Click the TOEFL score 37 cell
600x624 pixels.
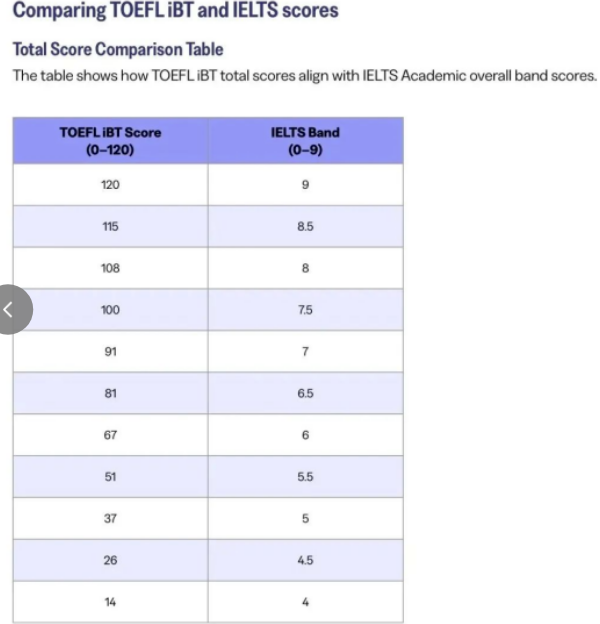110,518
